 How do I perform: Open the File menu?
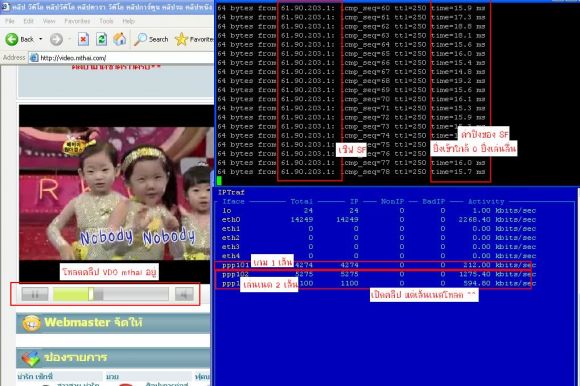pos(10,21)
